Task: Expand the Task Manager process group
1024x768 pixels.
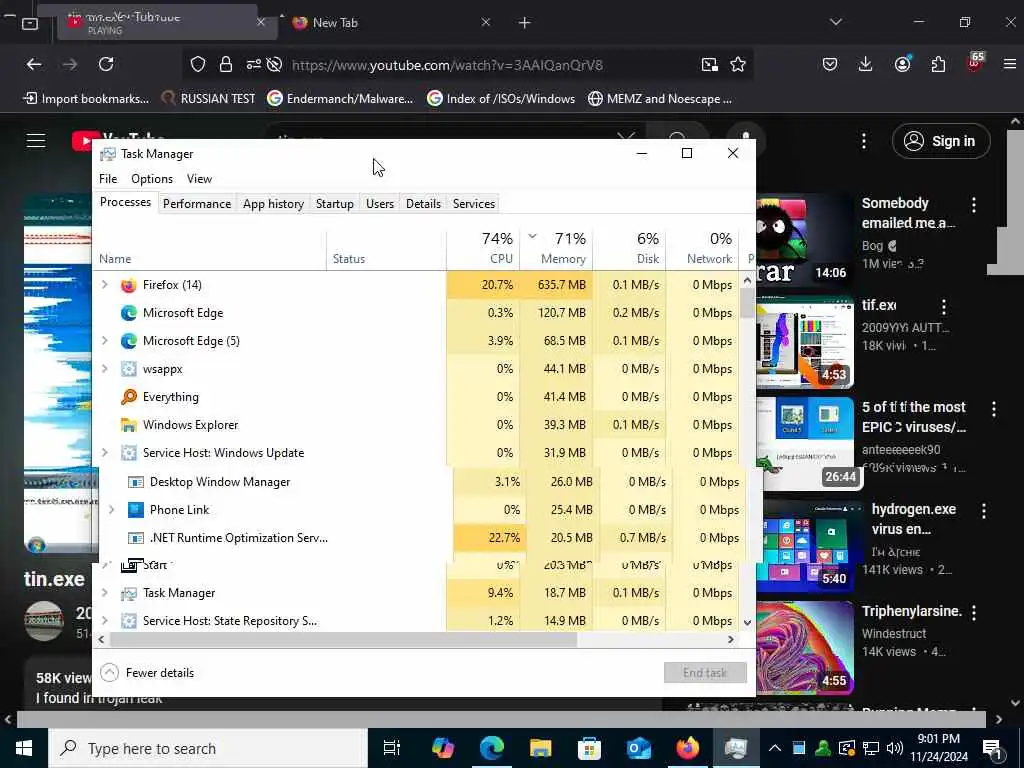Action: [x=104, y=592]
